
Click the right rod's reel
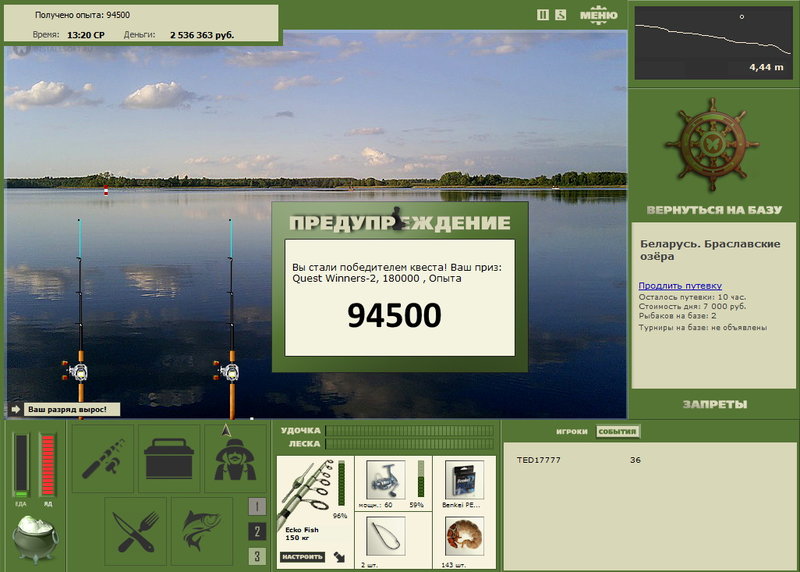(227, 371)
